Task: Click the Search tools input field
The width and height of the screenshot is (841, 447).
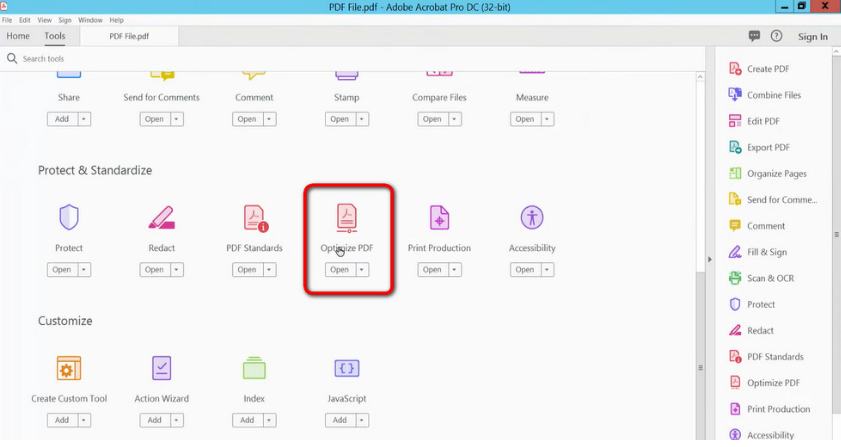Action: (x=354, y=58)
